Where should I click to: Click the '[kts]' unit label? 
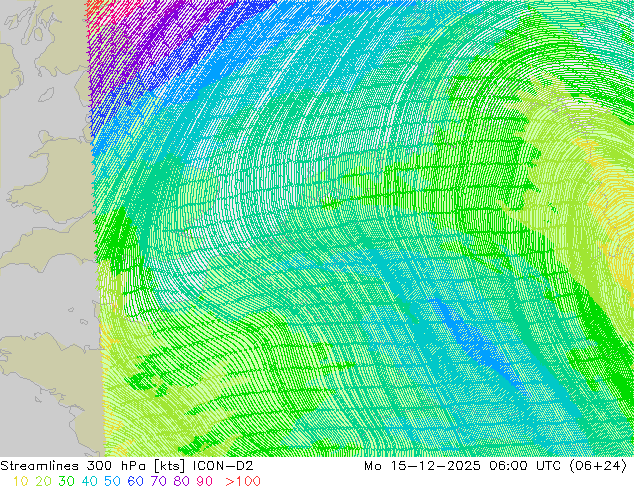click(170, 466)
